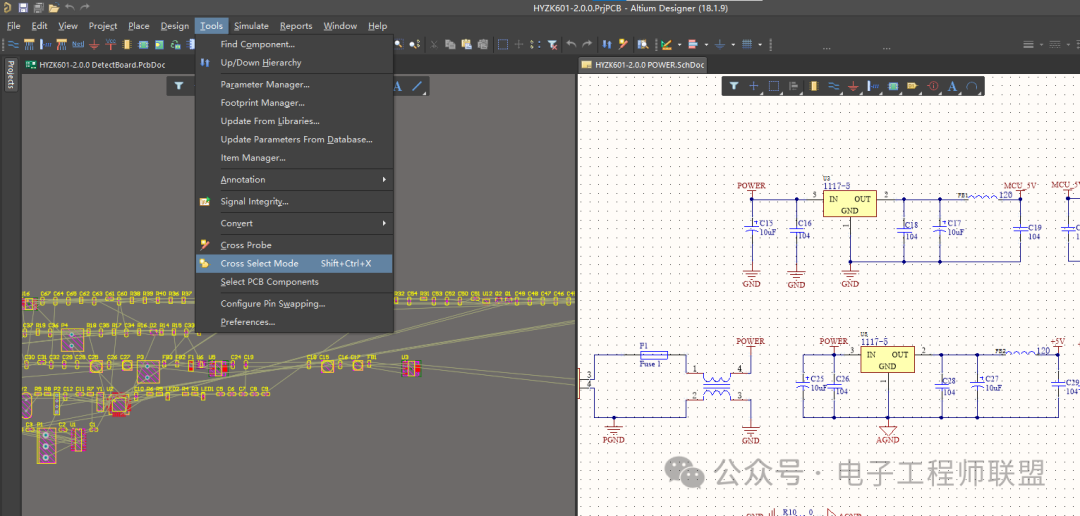
Task: Expand the Convert submenu
Action: (x=294, y=223)
